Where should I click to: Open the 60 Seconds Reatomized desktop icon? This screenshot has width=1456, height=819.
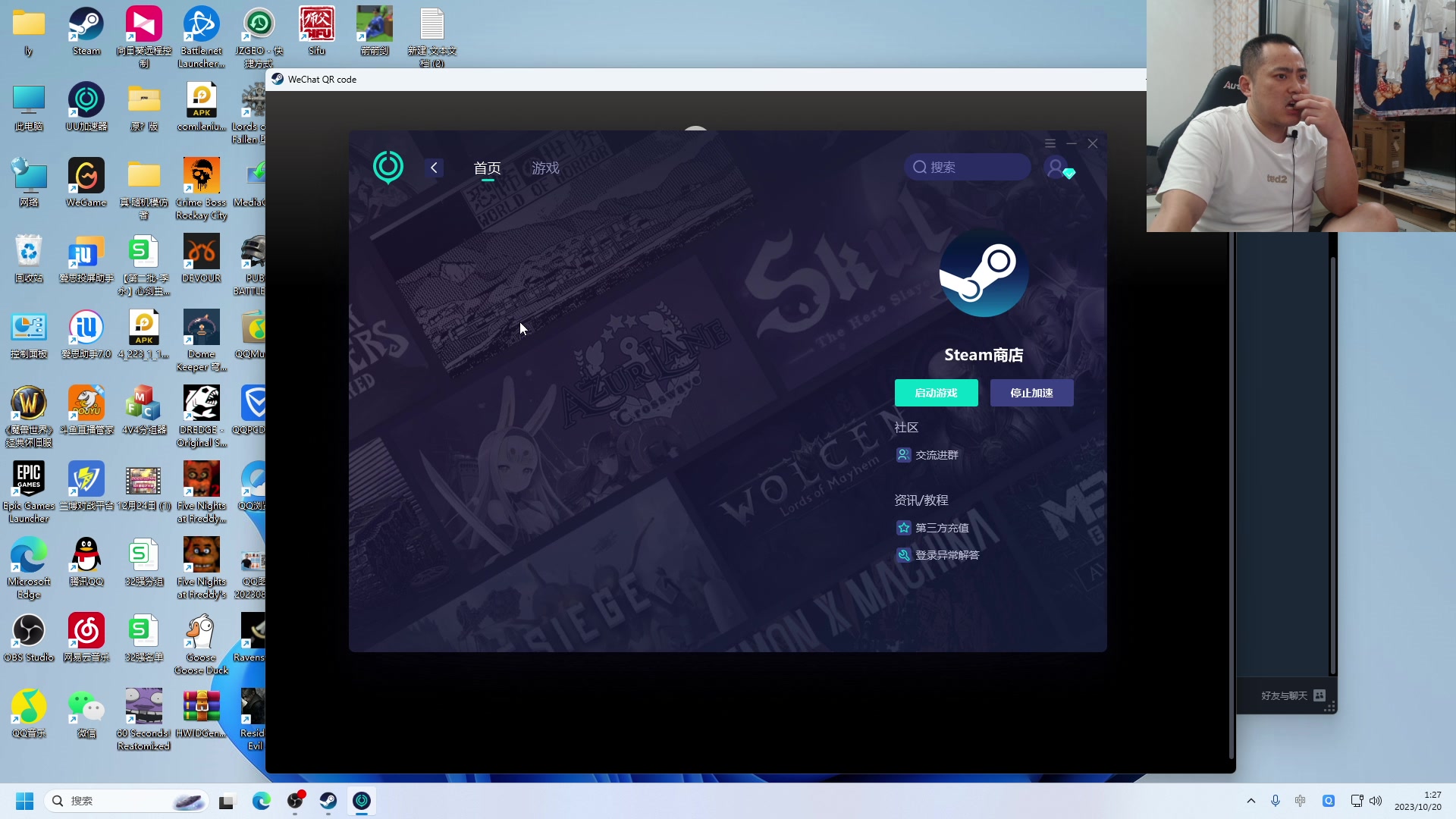point(143,719)
